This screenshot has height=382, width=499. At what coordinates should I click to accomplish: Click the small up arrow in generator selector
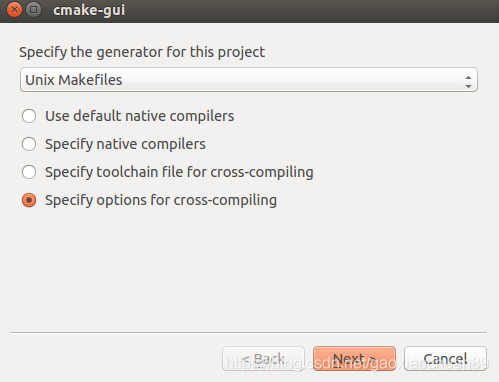(x=468, y=77)
